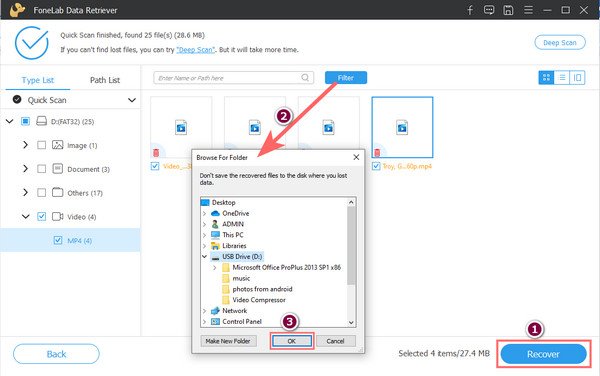Screen dimensions: 600x376
Task: Select Libraries icon in folder tree
Action: 215,246
